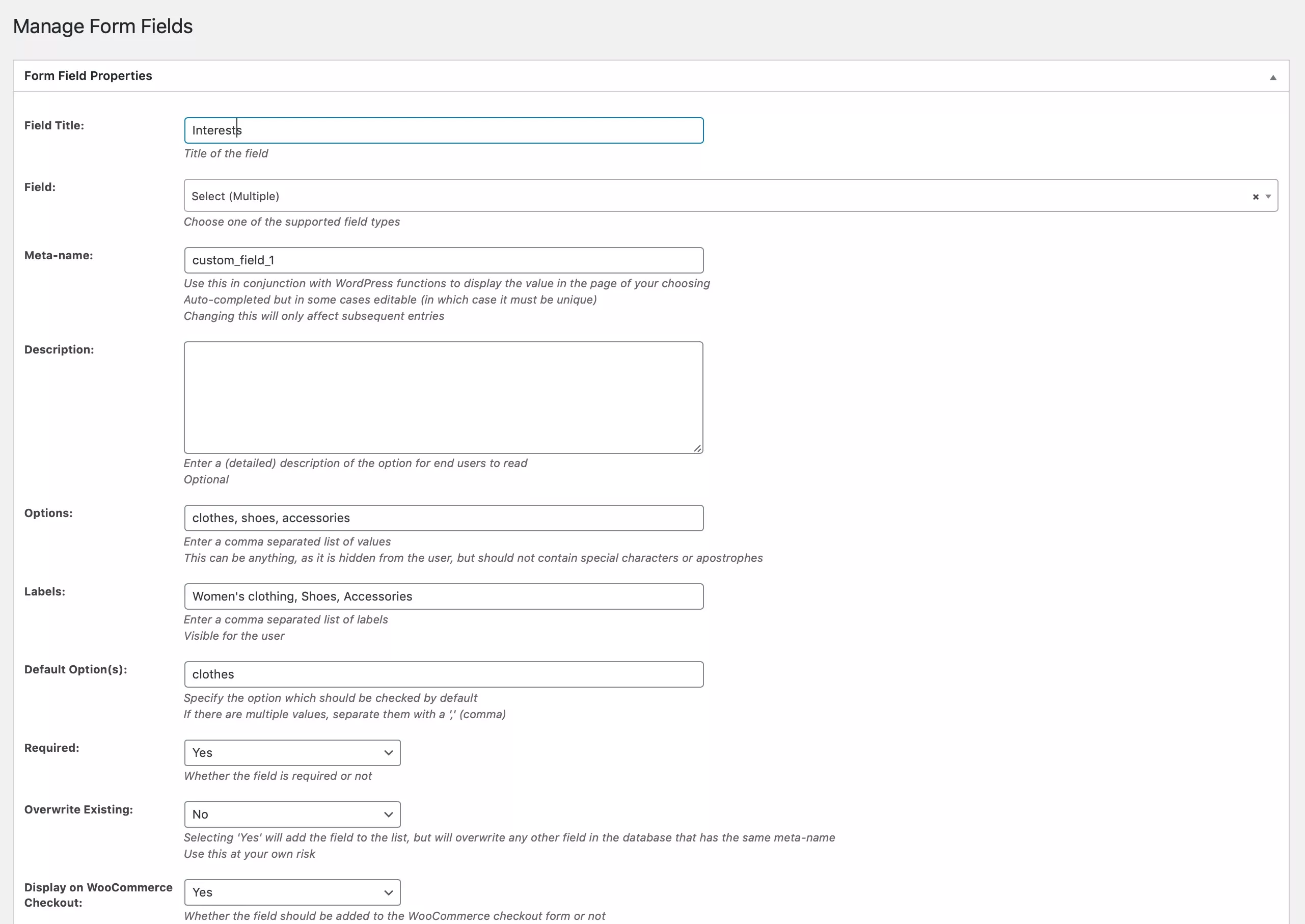This screenshot has width=1305, height=924.
Task: Click 'Whether the field is required or not' hint
Action: pyautogui.click(x=278, y=775)
